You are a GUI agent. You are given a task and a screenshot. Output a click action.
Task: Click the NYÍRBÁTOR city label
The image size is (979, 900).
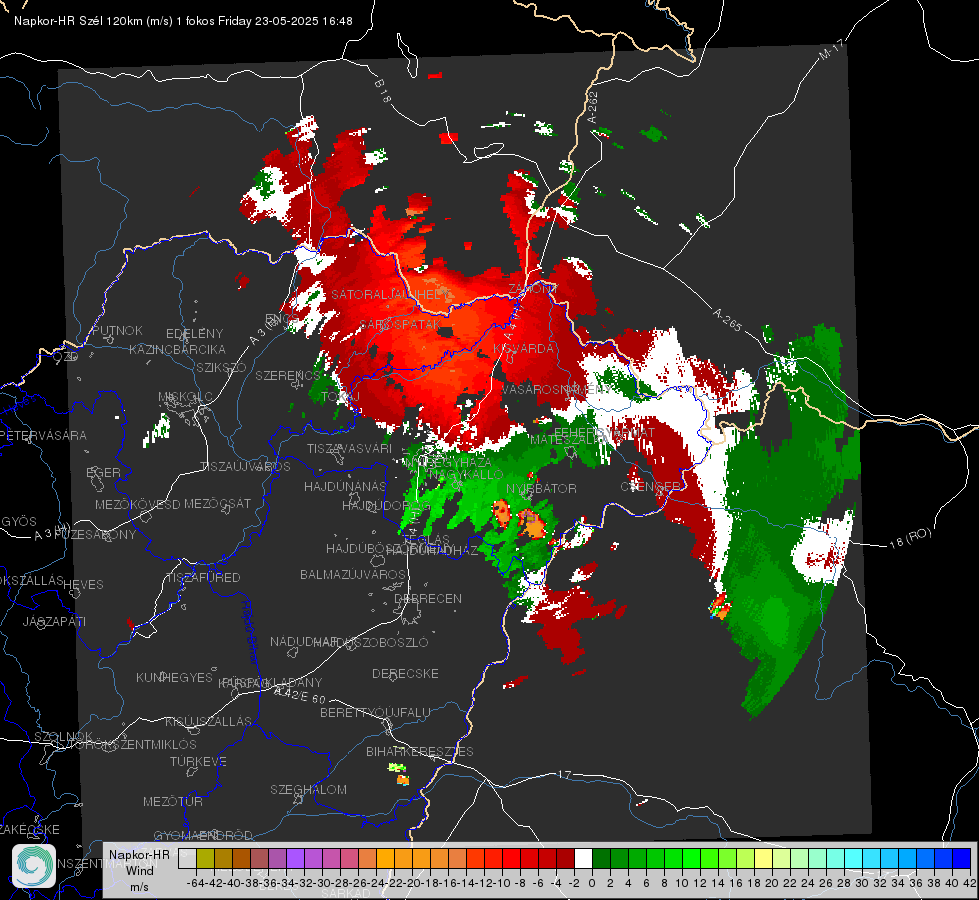541,488
